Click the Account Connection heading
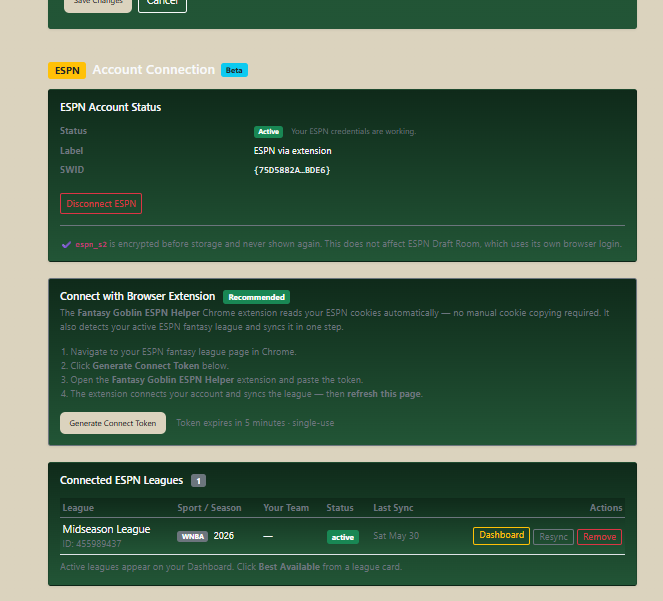Viewport: 663px width, 601px height. pos(154,70)
